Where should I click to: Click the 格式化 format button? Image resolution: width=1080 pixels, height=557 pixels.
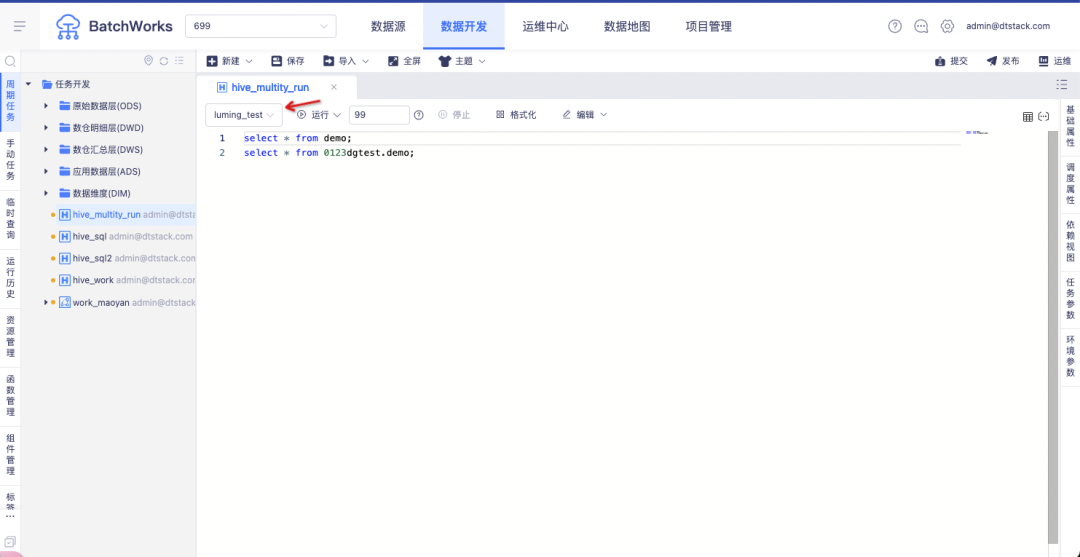pyautogui.click(x=516, y=115)
